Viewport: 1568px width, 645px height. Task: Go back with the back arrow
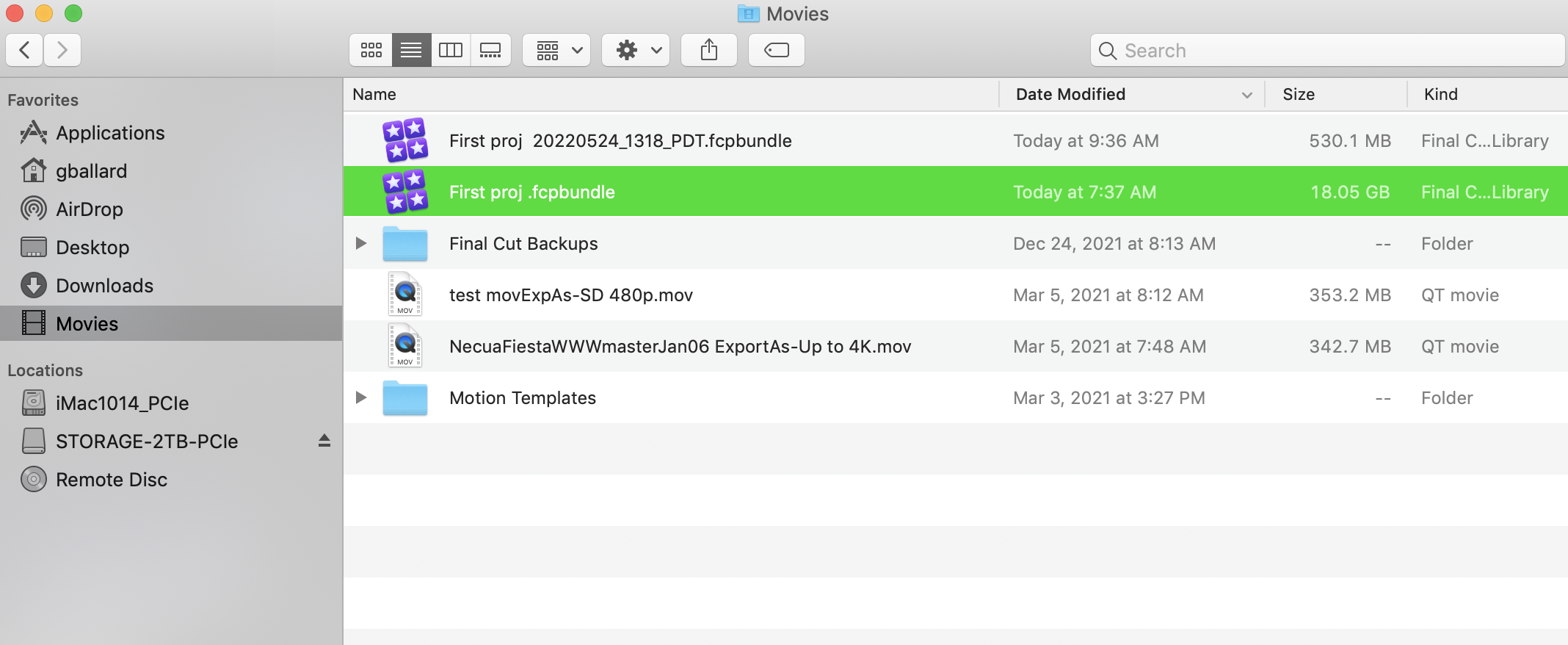25,50
